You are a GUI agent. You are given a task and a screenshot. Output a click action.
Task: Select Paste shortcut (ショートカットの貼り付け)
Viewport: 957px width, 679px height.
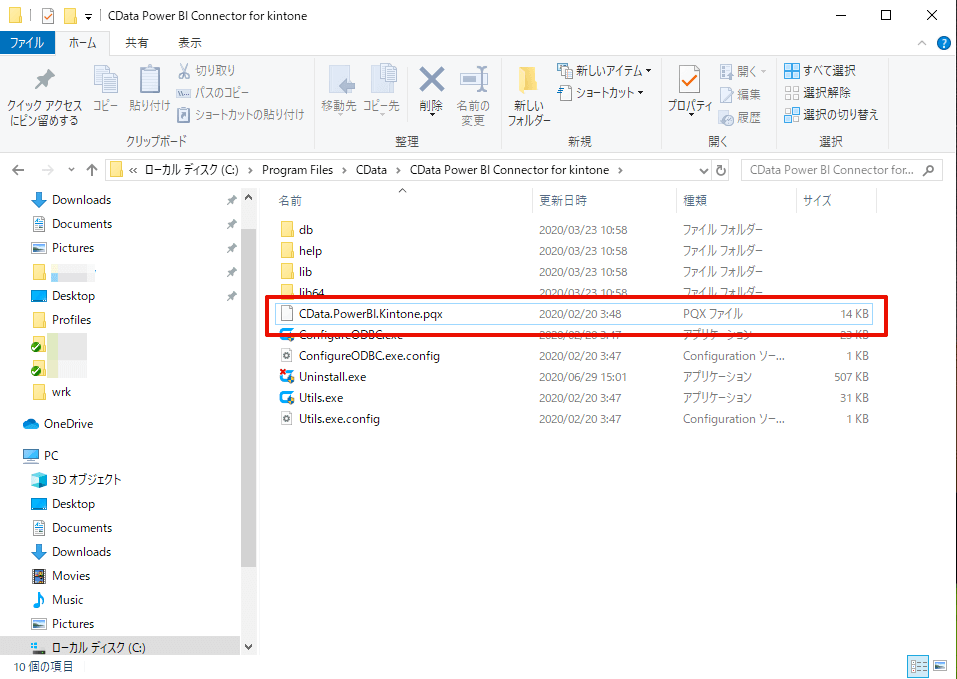[240, 115]
